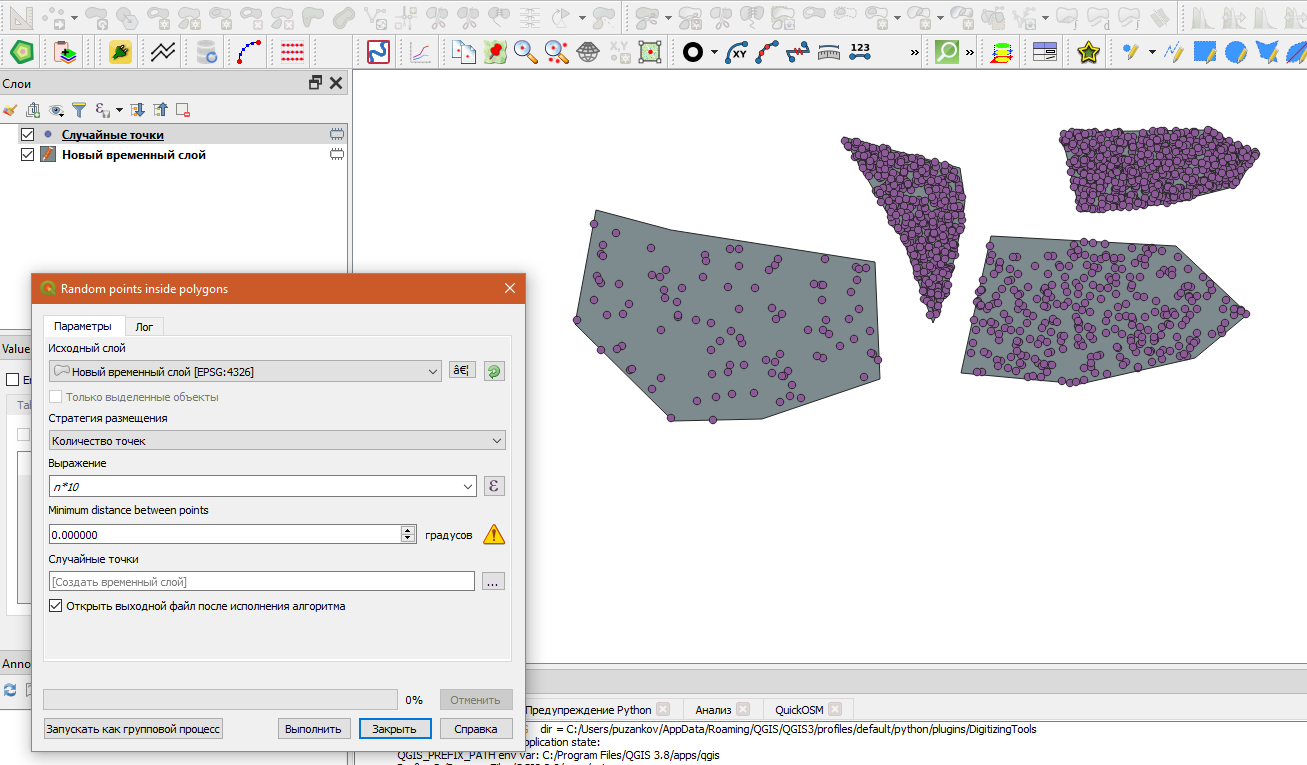This screenshot has width=1307, height=765.
Task: Click the yellow star bookmark icon
Action: [x=1088, y=52]
